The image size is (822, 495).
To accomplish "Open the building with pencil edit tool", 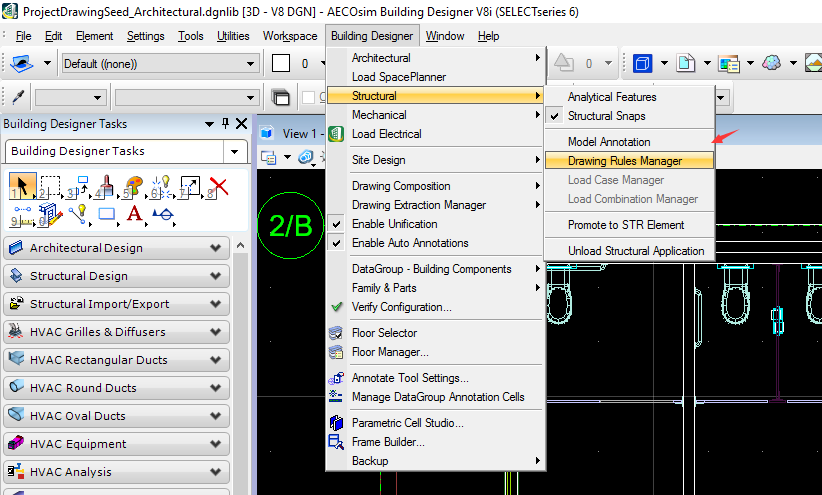I will coord(50,214).
